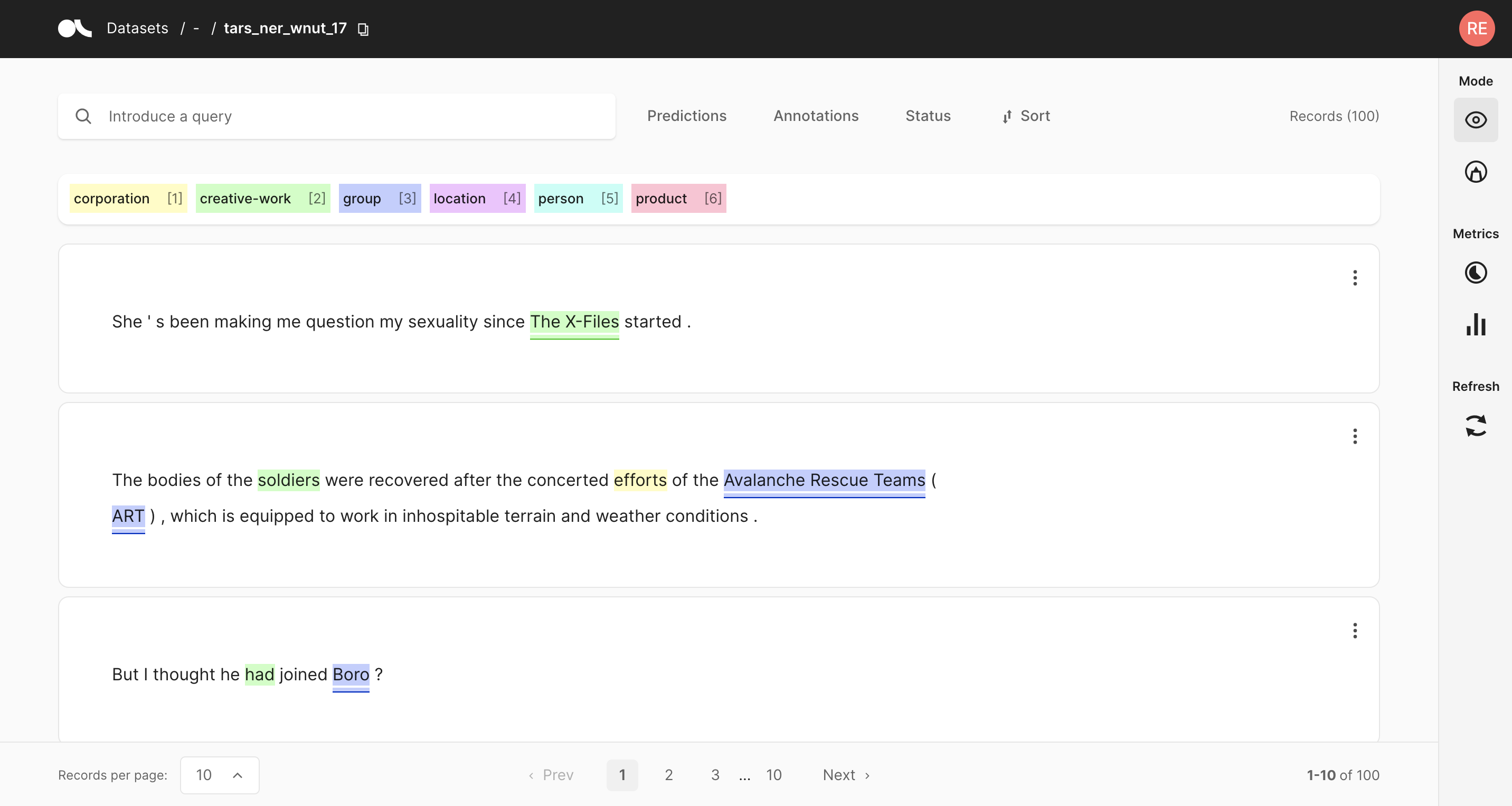
Task: Click the search magnifier icon
Action: pyautogui.click(x=83, y=116)
